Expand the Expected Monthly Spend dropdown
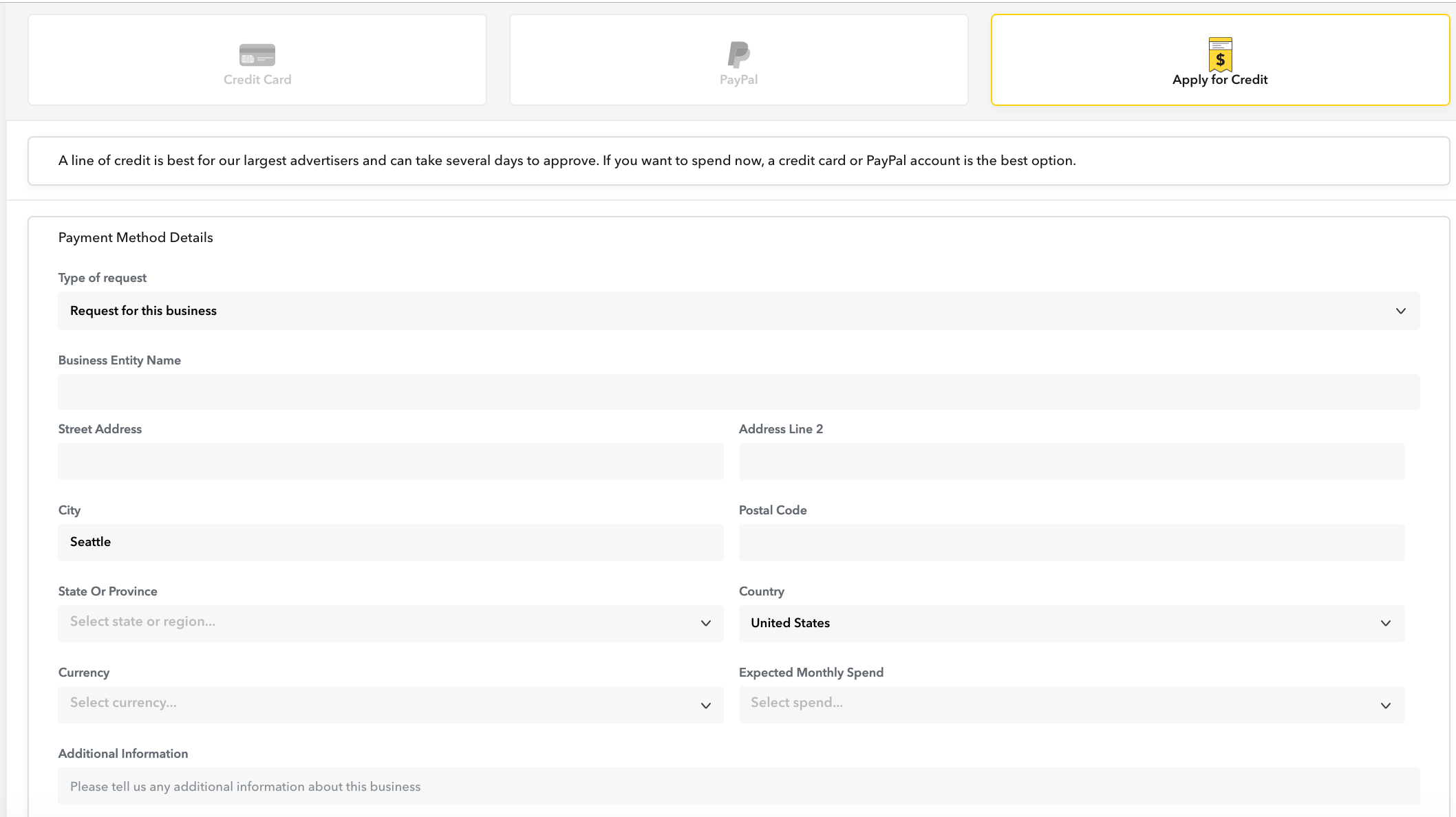Viewport: 1456px width, 817px height. tap(1071, 704)
